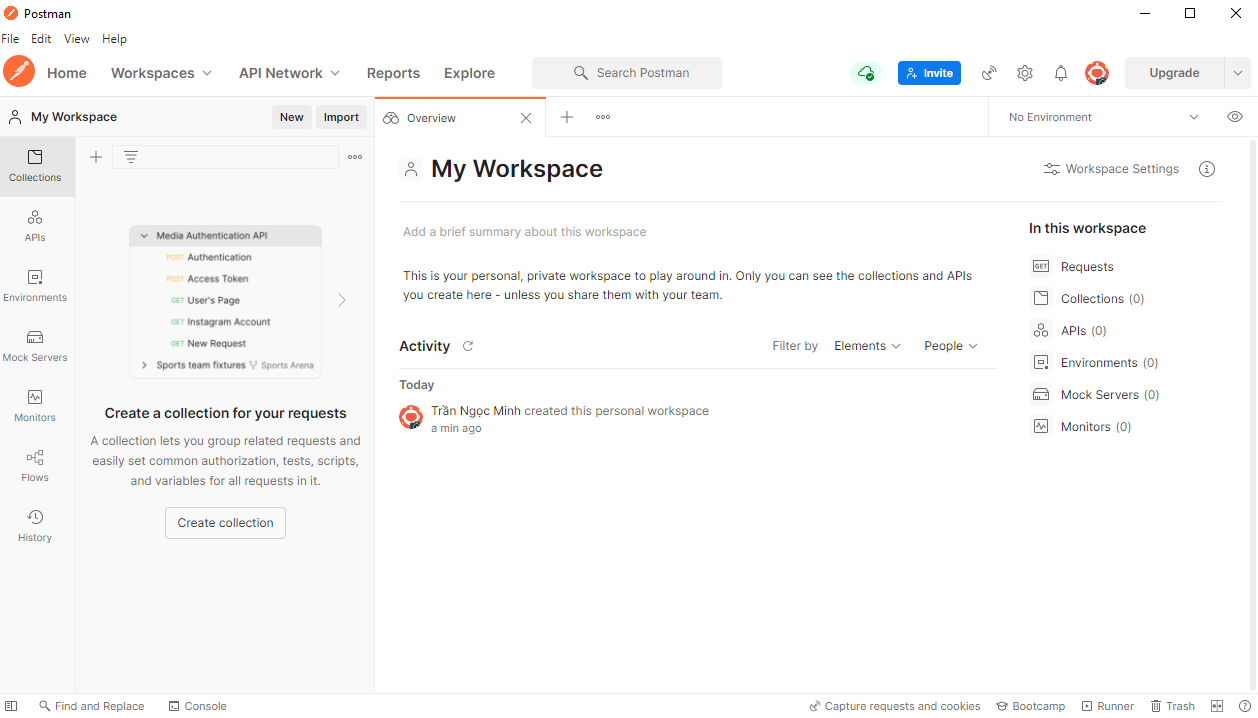The image size is (1258, 718).
Task: Open the View menu
Action: pyautogui.click(x=77, y=39)
